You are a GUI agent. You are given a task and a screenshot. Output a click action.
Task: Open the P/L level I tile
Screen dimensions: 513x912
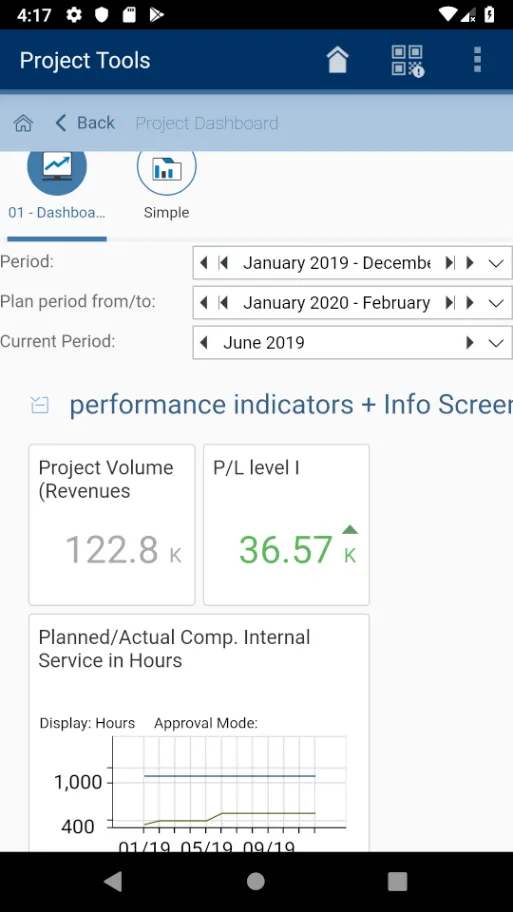(x=286, y=525)
